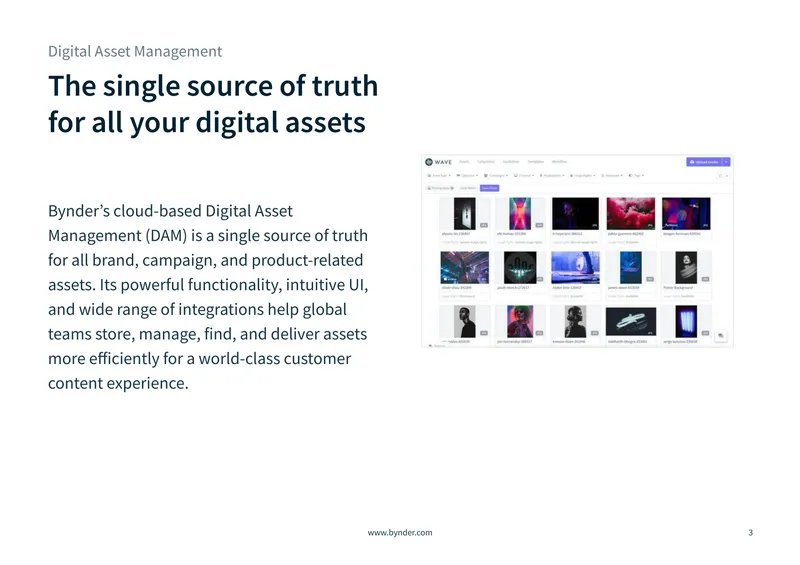This screenshot has height=565, width=800.
Task: Open the blue neon tubes thumbnail
Action: coord(686,322)
